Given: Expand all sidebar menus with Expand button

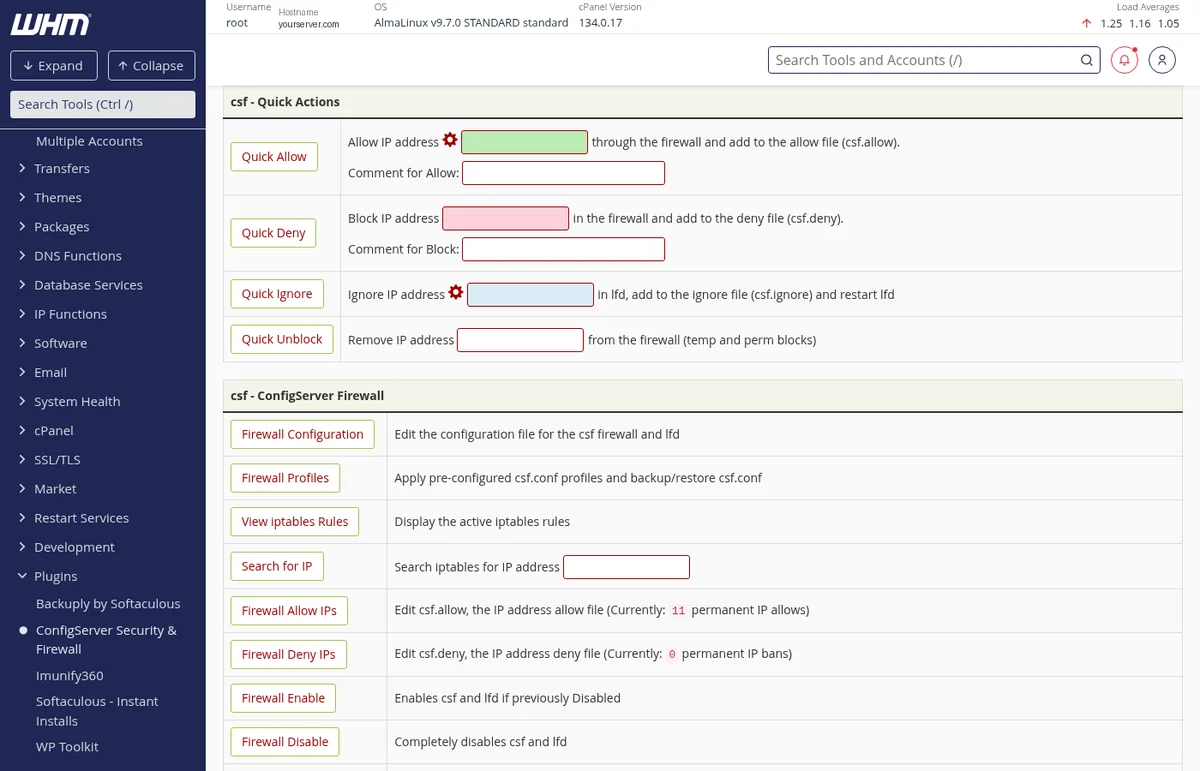Looking at the screenshot, I should (53, 66).
